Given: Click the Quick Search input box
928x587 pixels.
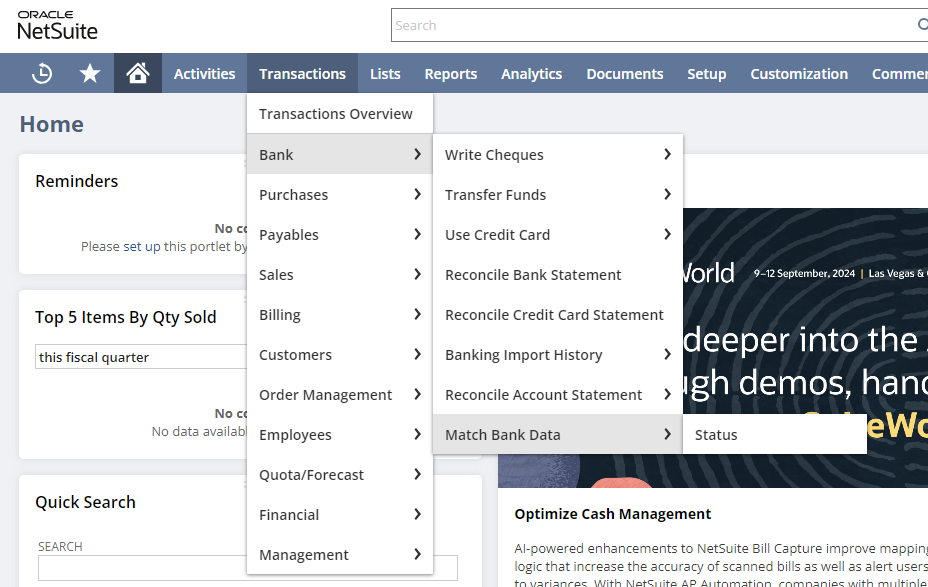Looking at the screenshot, I should 140,568.
